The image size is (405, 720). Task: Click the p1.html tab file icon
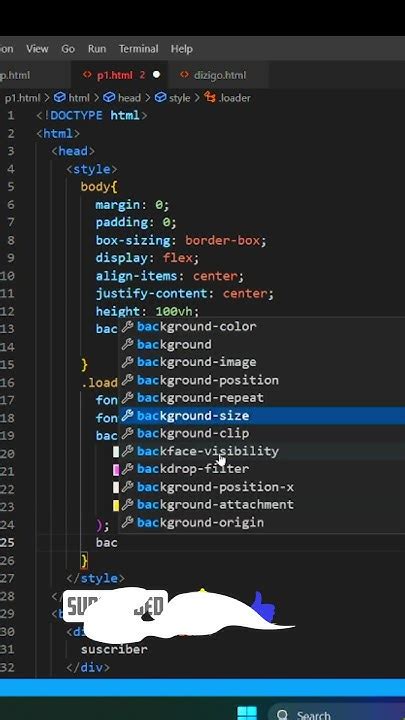(87, 74)
